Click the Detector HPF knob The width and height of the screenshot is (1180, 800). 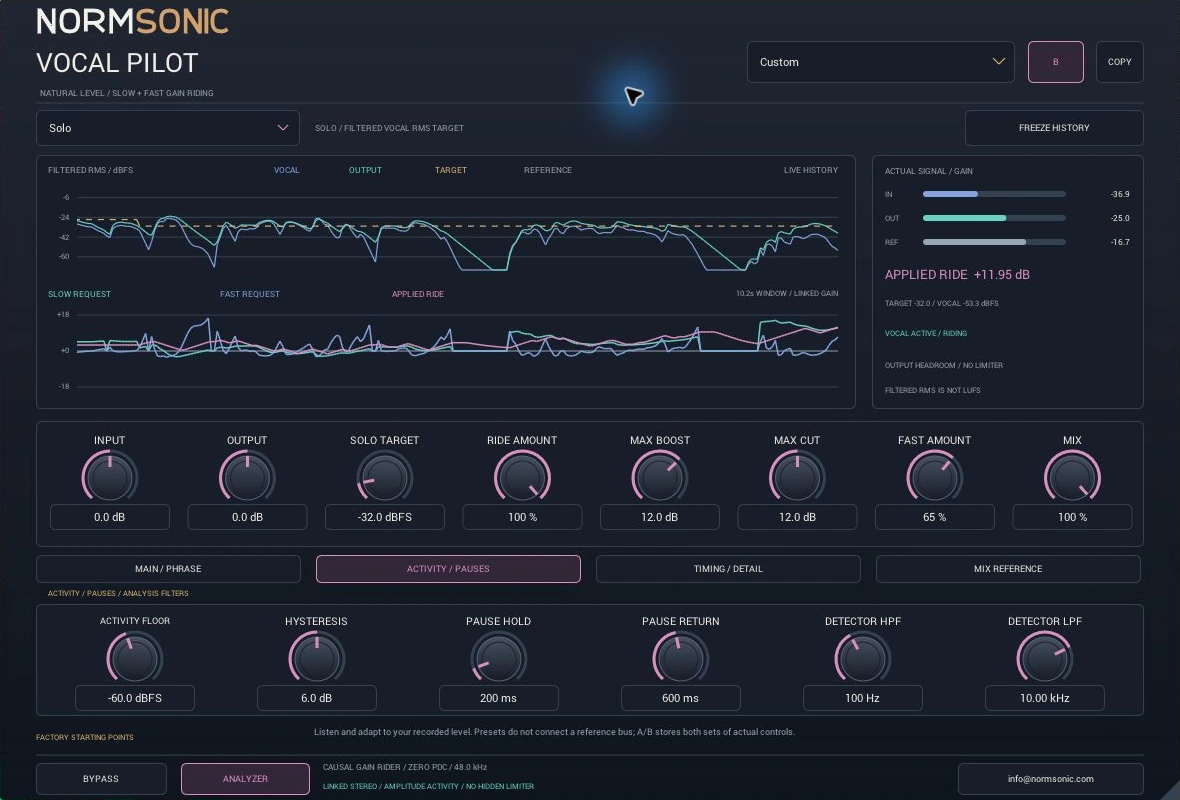[x=862, y=659]
